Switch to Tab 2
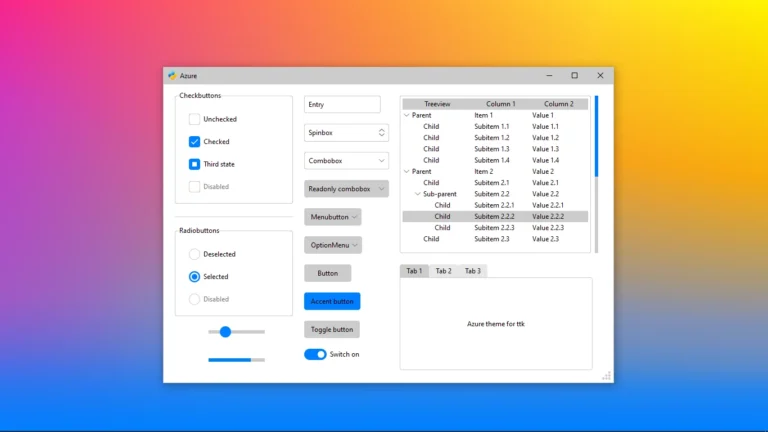This screenshot has width=768, height=432. click(x=444, y=271)
